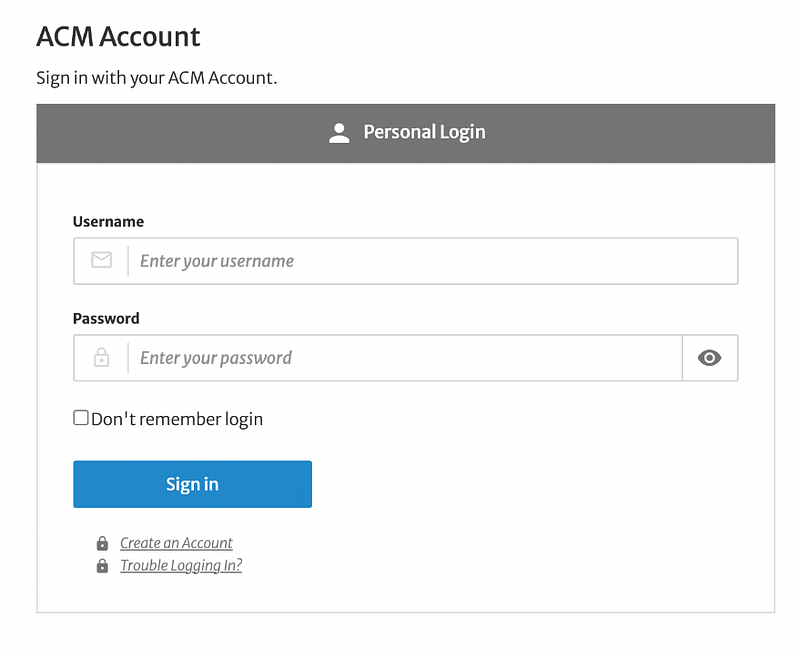
Task: Open the Trouble Logging In? link
Action: click(181, 566)
